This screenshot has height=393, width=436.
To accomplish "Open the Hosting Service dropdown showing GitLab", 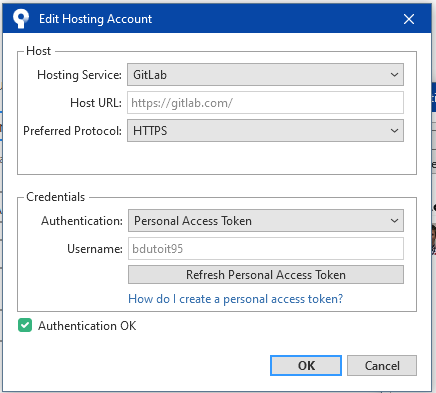I will pyautogui.click(x=265, y=75).
